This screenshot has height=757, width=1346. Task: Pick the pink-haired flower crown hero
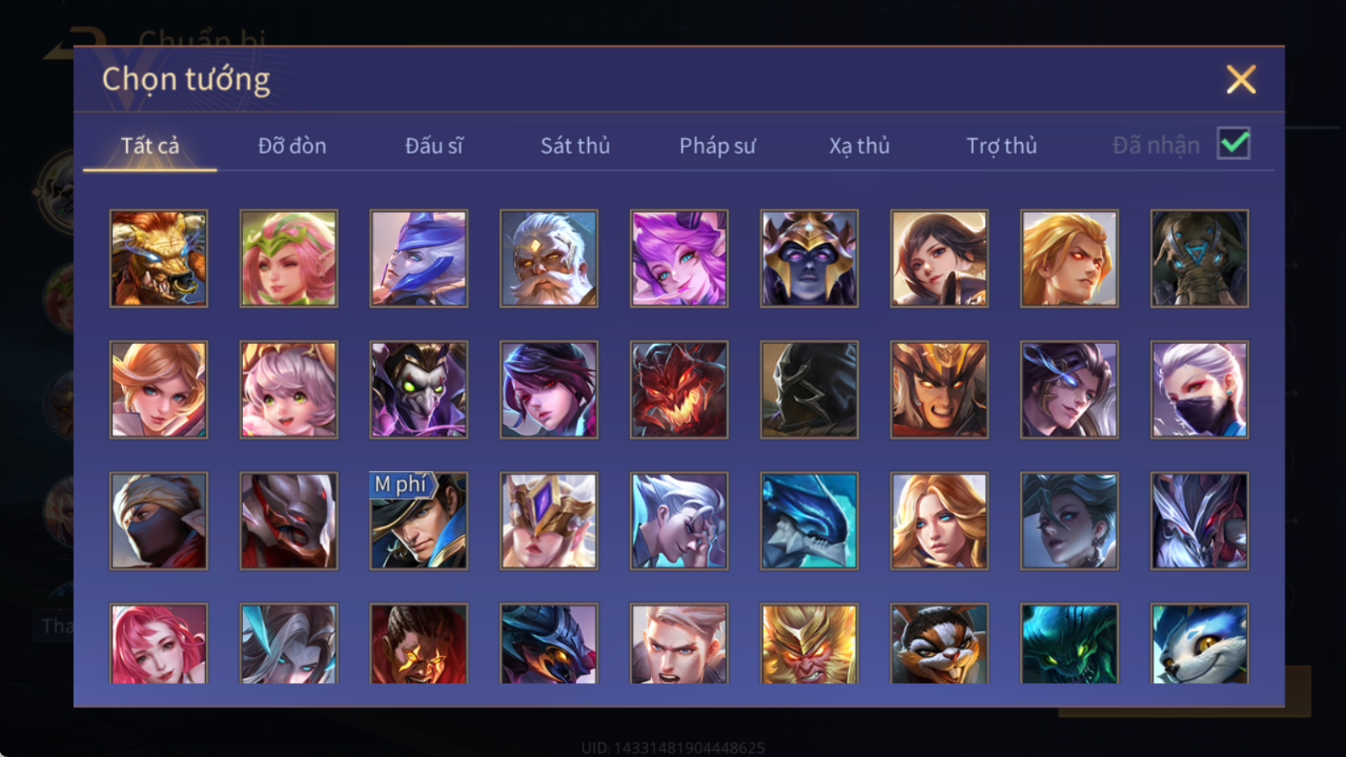tap(289, 258)
